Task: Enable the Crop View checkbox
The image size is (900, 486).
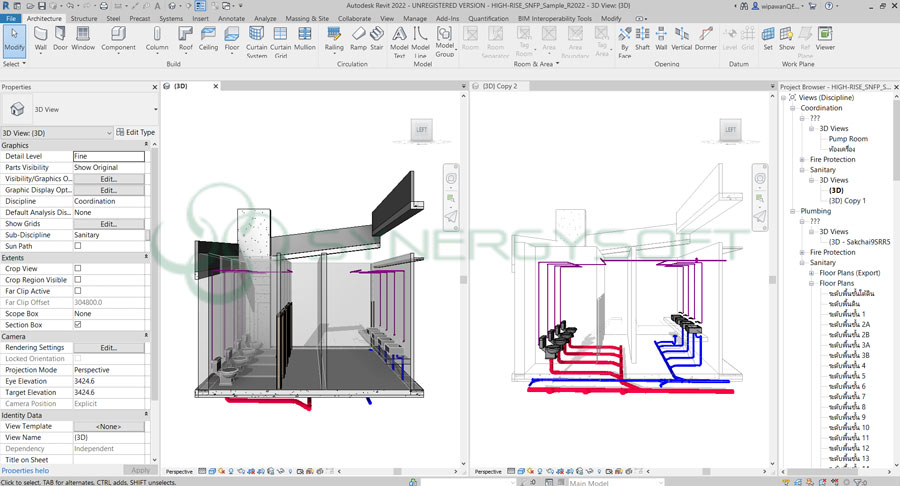Action: pos(78,269)
